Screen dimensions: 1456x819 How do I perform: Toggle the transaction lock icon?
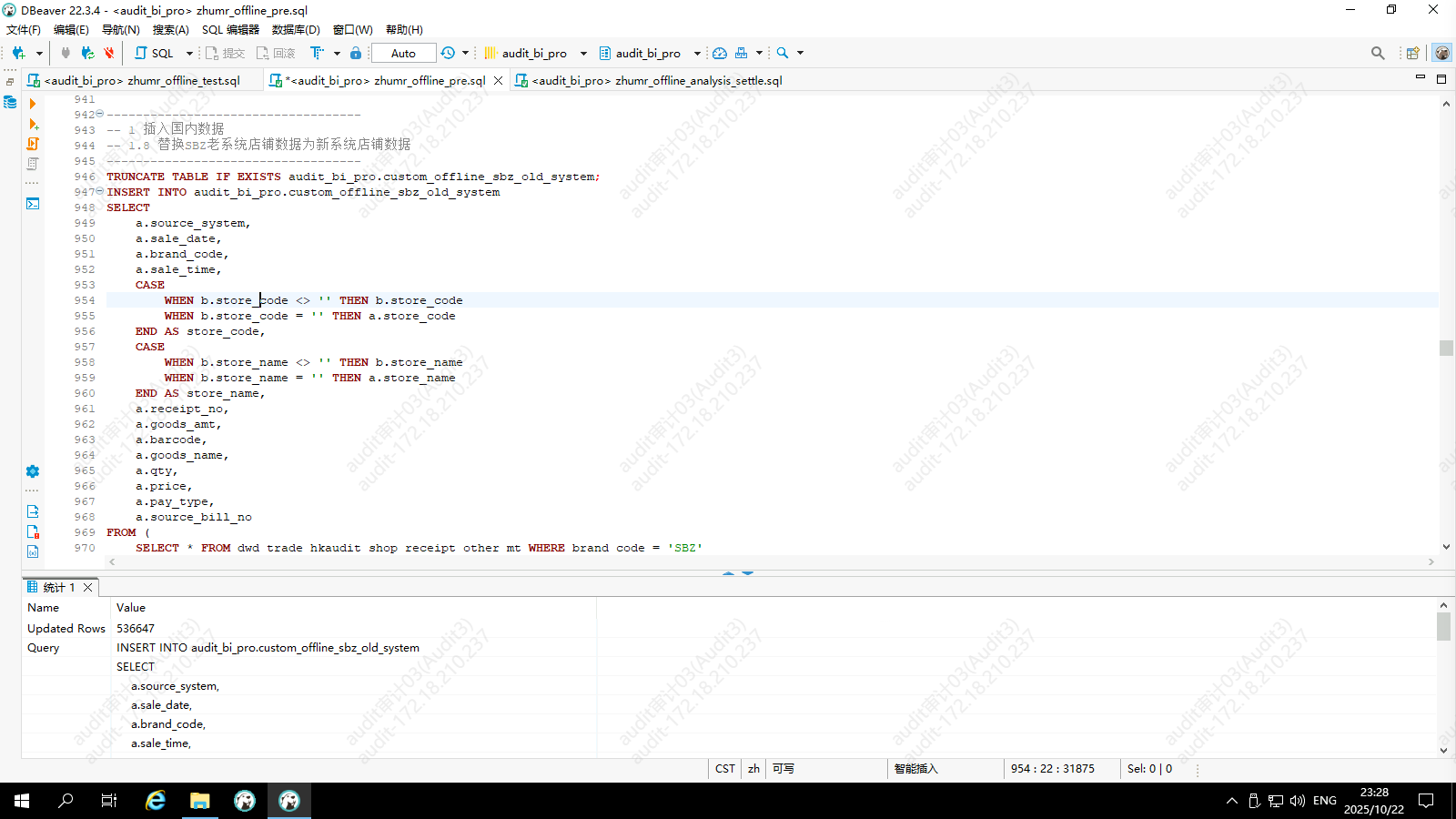click(356, 53)
